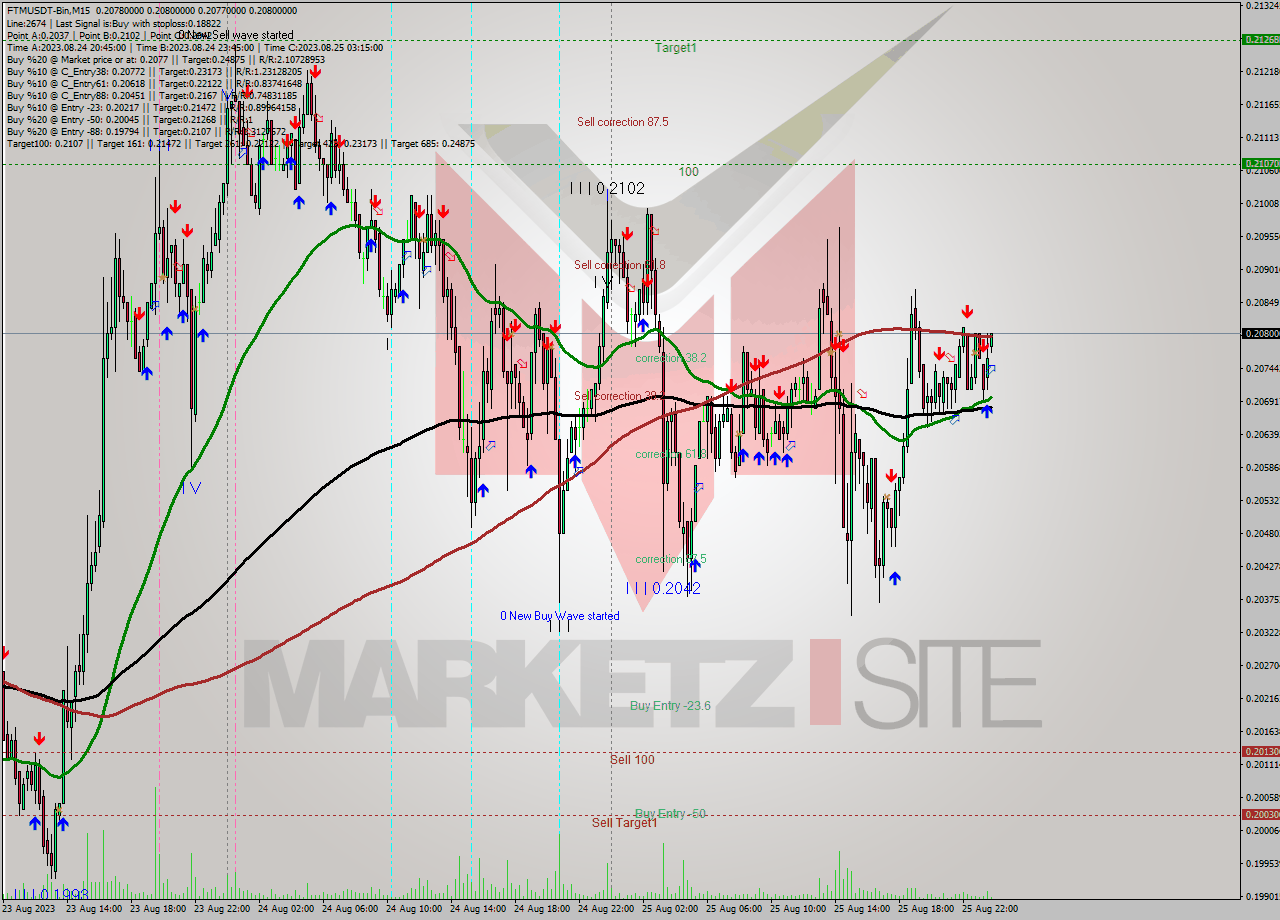Click 0.21324 on the price axis
This screenshot has height=920, width=1280.
(x=1263, y=6)
